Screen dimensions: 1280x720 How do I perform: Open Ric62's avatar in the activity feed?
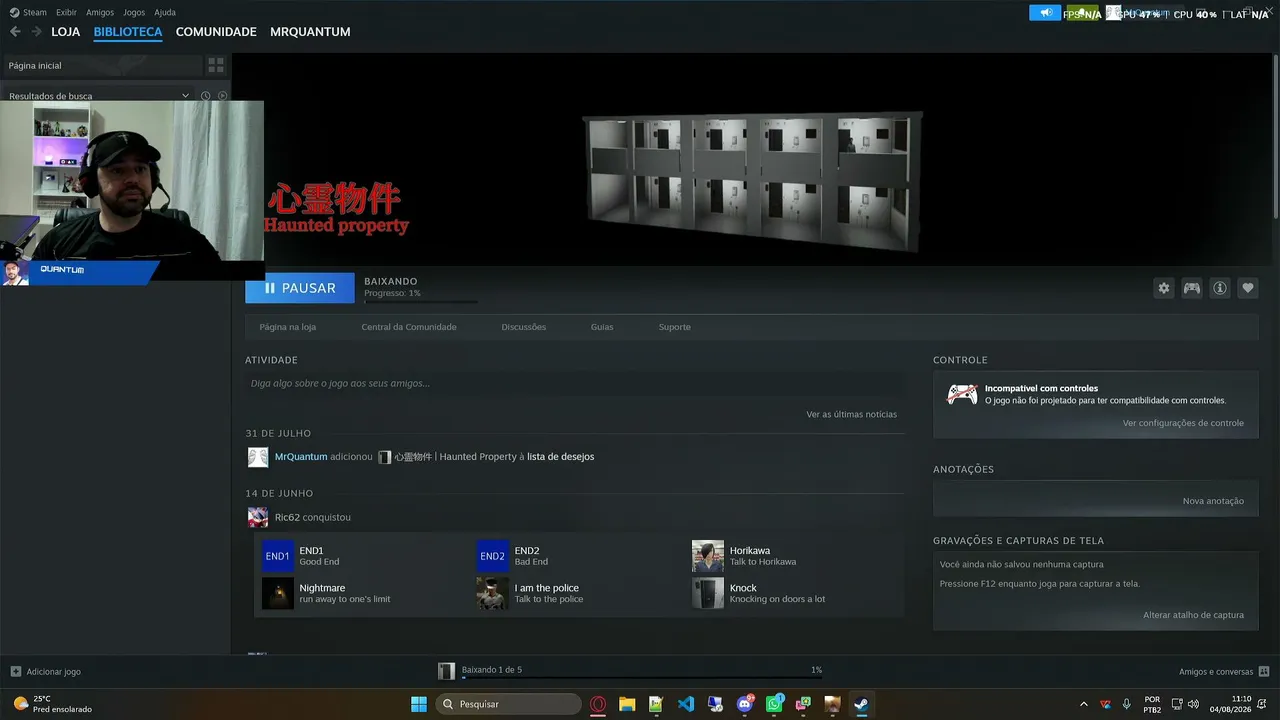click(x=258, y=517)
